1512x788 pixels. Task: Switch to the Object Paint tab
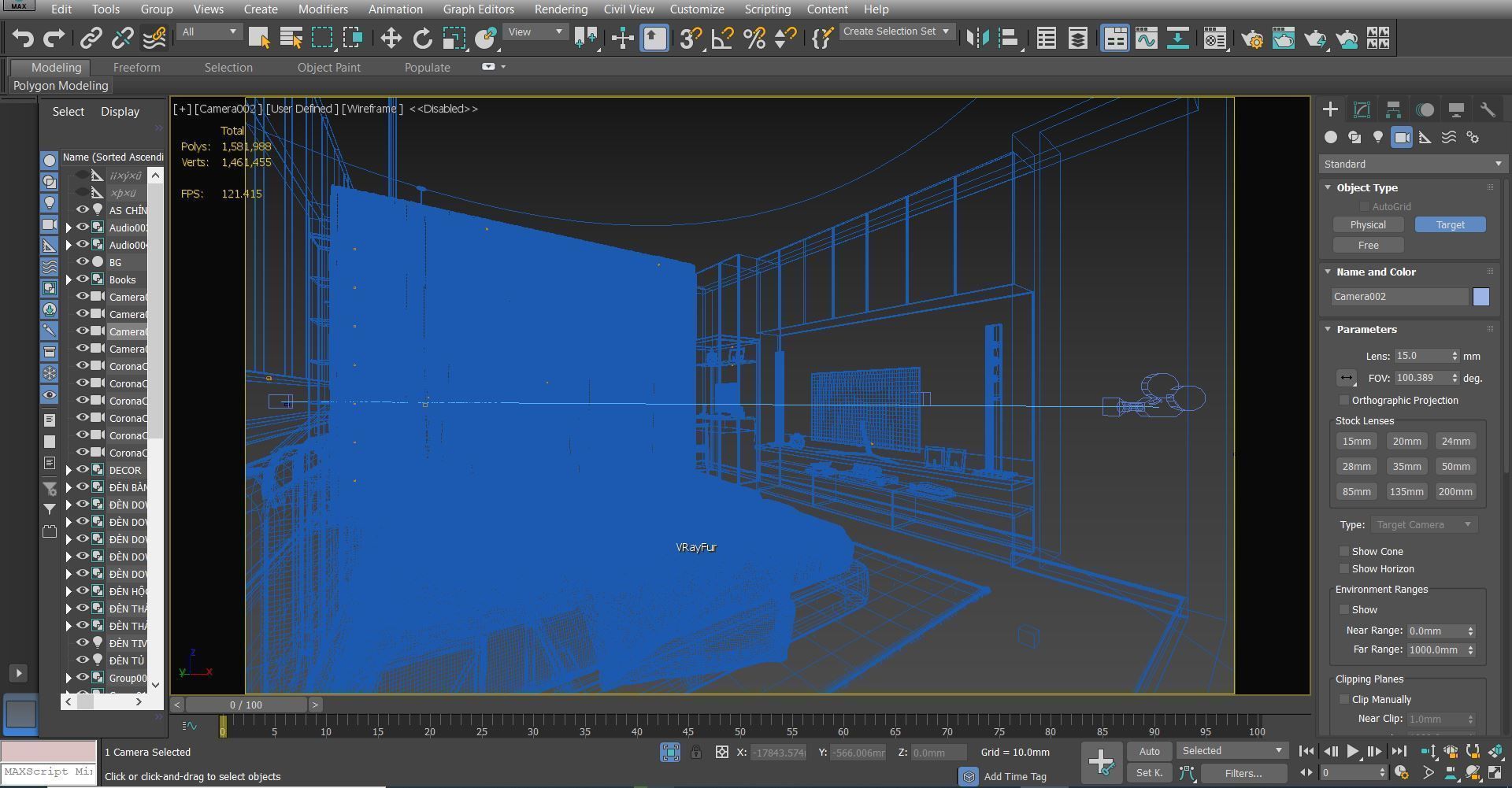329,68
